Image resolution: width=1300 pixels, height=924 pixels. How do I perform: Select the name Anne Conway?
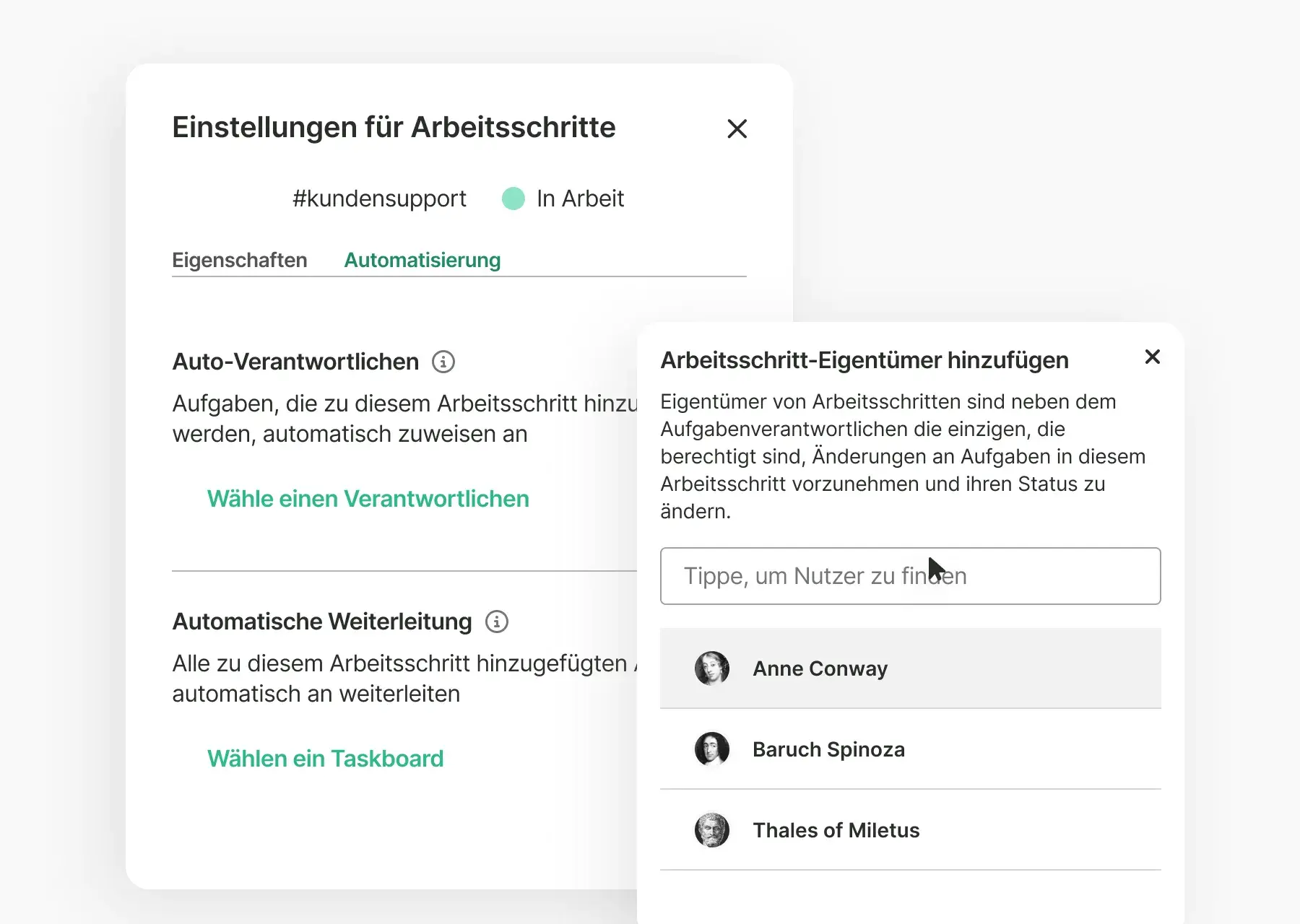(820, 668)
